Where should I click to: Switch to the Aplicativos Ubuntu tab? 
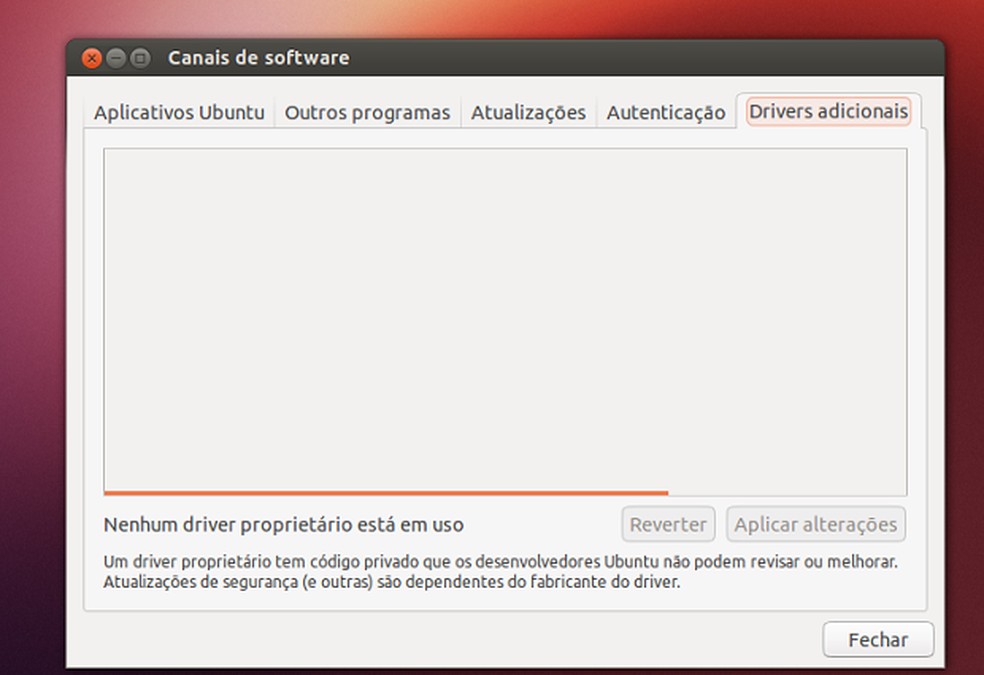pos(179,112)
